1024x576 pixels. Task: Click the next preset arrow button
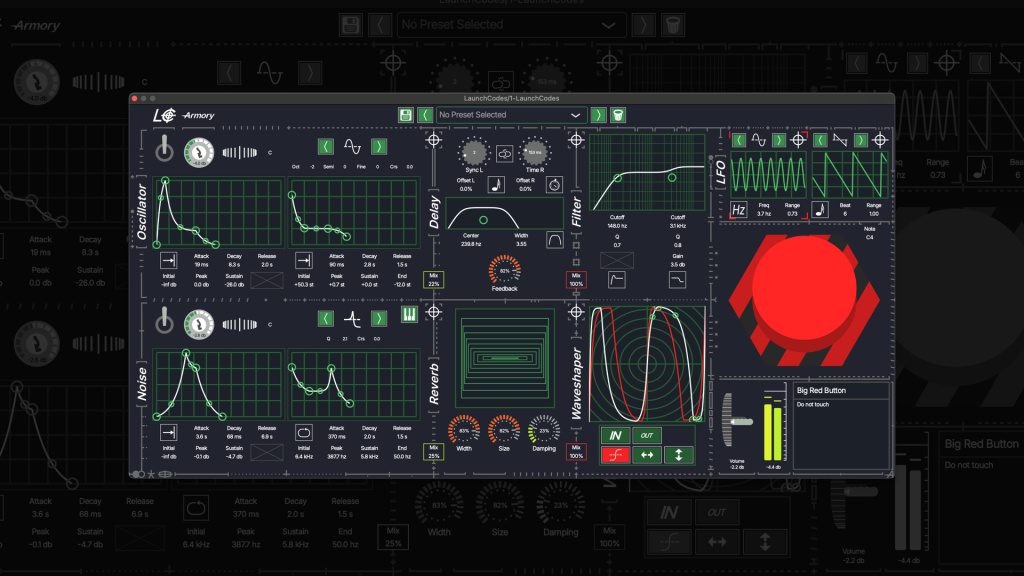coord(598,115)
